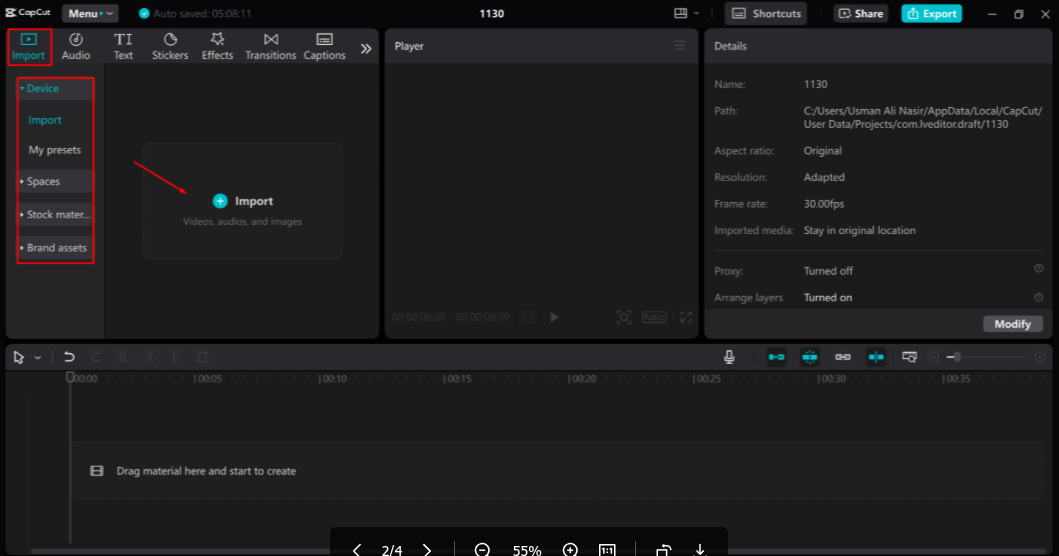Undo the last action
1059x556 pixels.
click(69, 357)
